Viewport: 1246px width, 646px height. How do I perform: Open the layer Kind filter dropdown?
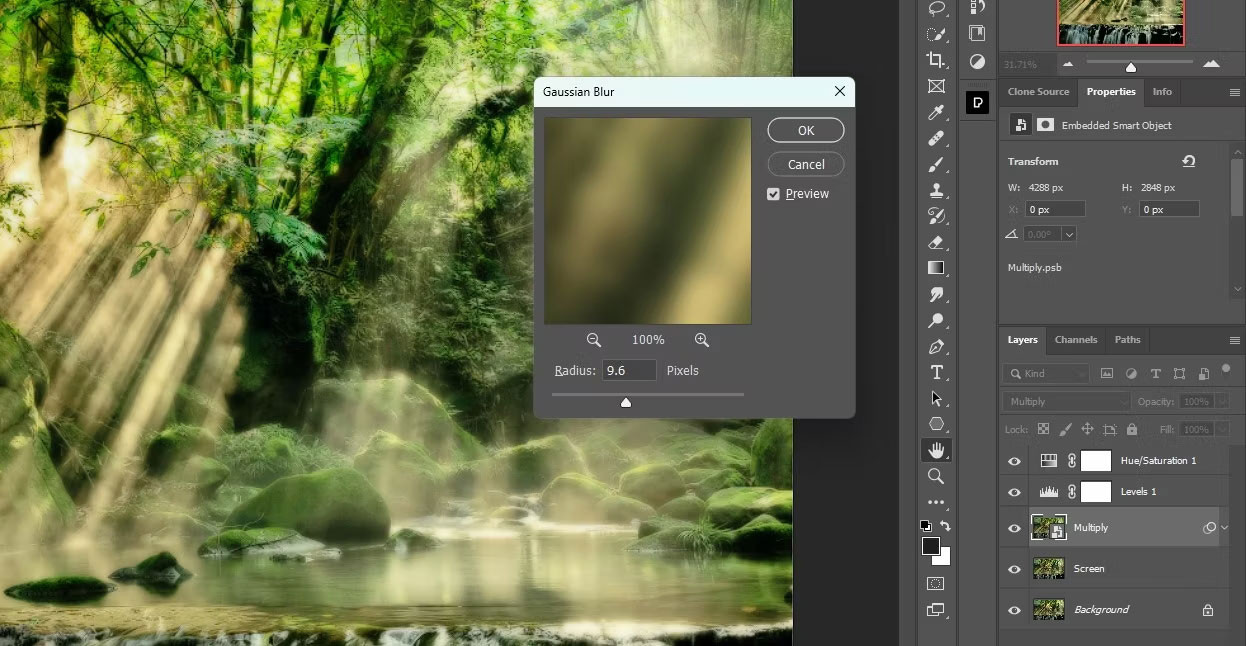click(x=1046, y=373)
